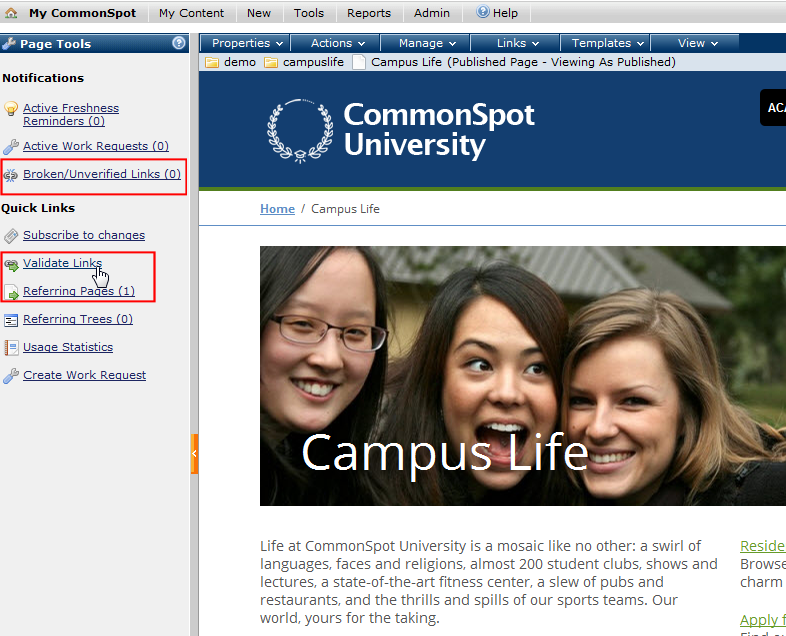Click the Notifications section heading
This screenshot has height=636, width=786.
[x=43, y=78]
